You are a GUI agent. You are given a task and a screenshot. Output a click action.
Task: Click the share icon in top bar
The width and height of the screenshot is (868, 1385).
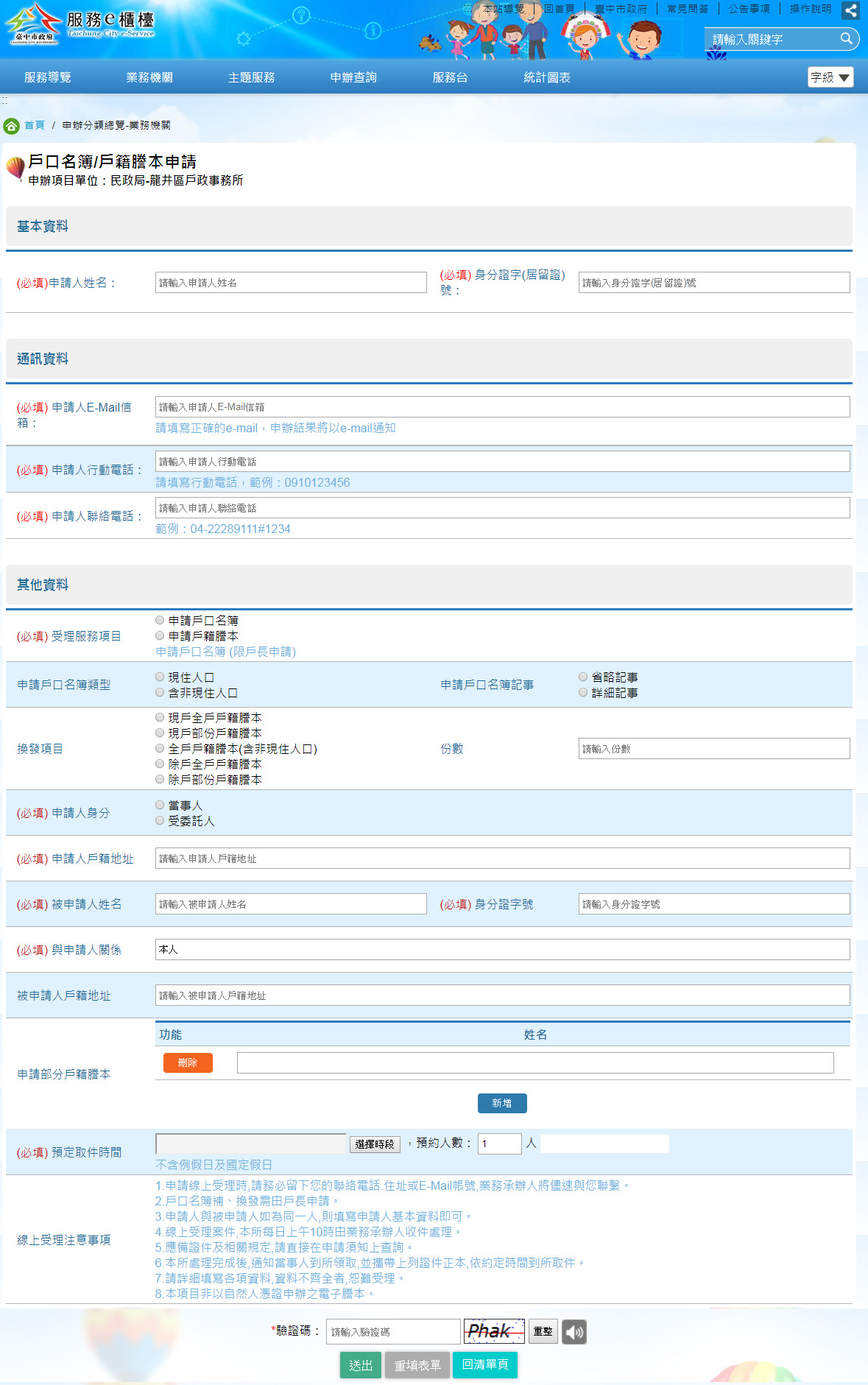click(x=850, y=10)
